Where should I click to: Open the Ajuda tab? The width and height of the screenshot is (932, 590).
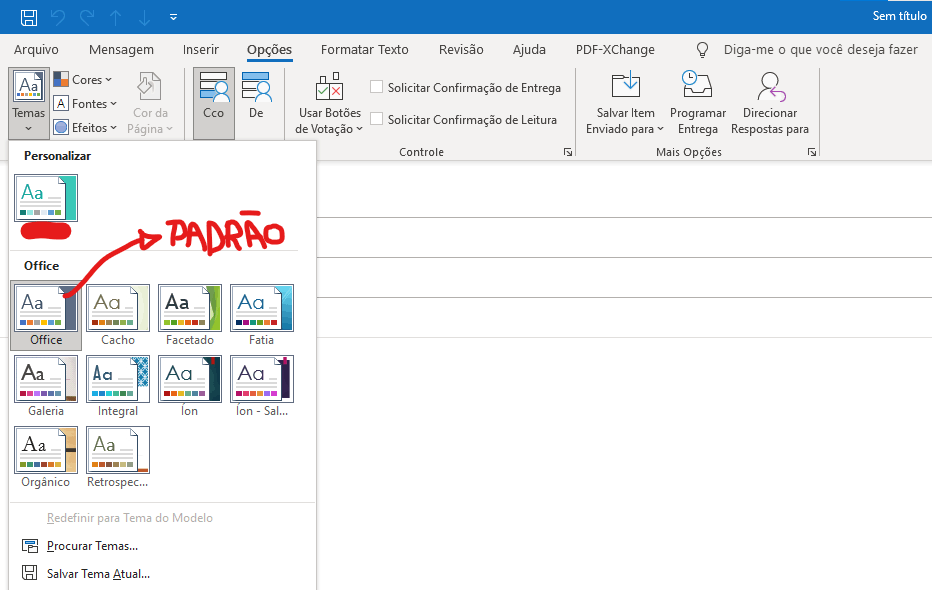click(x=529, y=49)
